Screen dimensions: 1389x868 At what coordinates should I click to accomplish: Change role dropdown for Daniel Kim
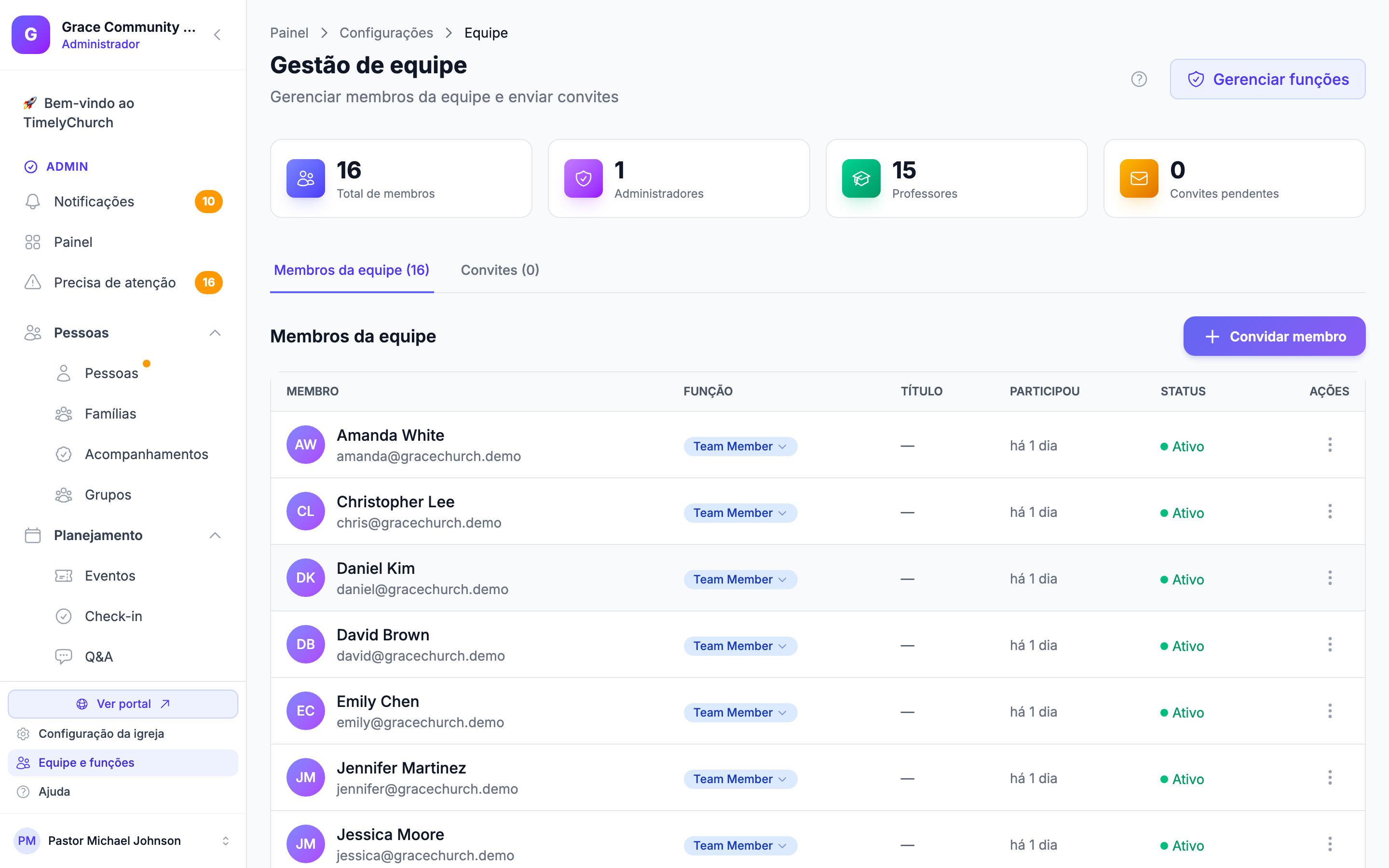coord(740,580)
